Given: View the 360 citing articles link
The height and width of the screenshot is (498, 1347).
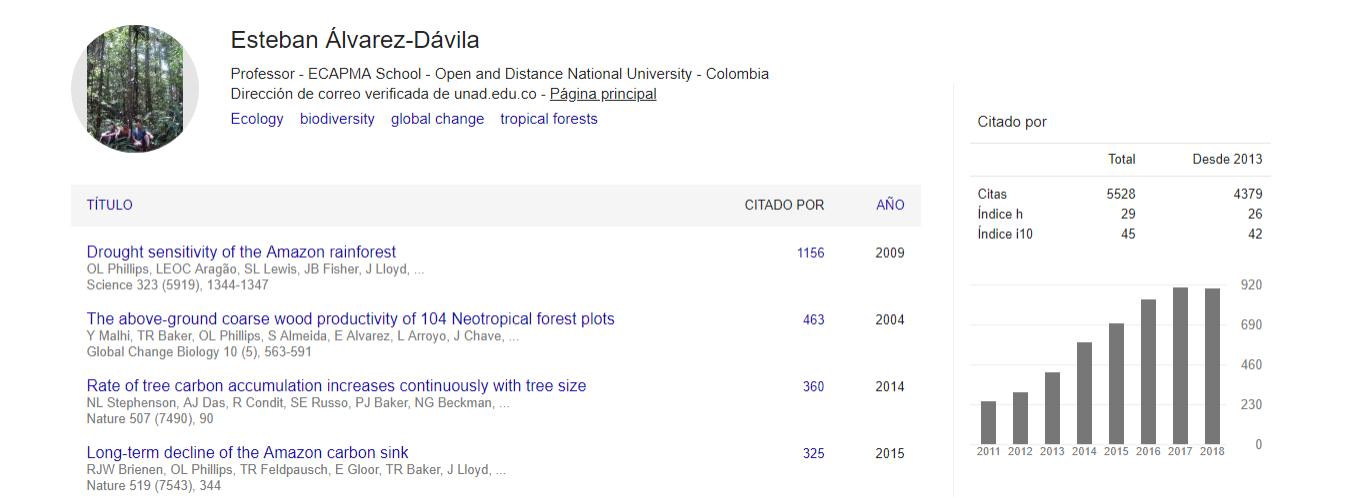Looking at the screenshot, I should click(x=814, y=387).
